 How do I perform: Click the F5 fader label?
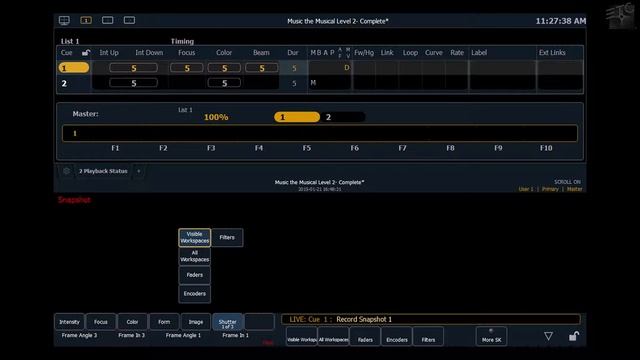307,148
